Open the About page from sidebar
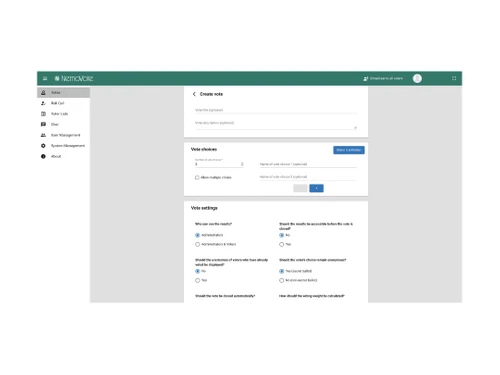The image size is (500, 375). pyautogui.click(x=63, y=156)
